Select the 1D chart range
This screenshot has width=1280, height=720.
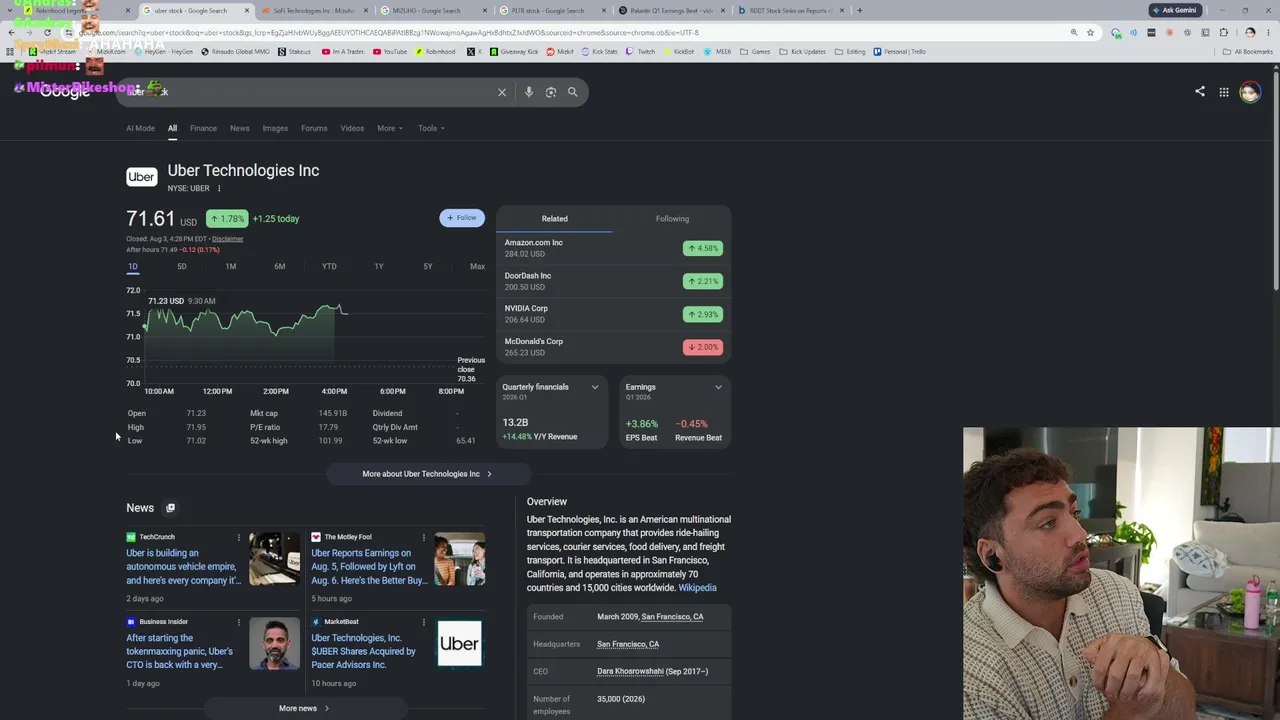pyautogui.click(x=132, y=266)
